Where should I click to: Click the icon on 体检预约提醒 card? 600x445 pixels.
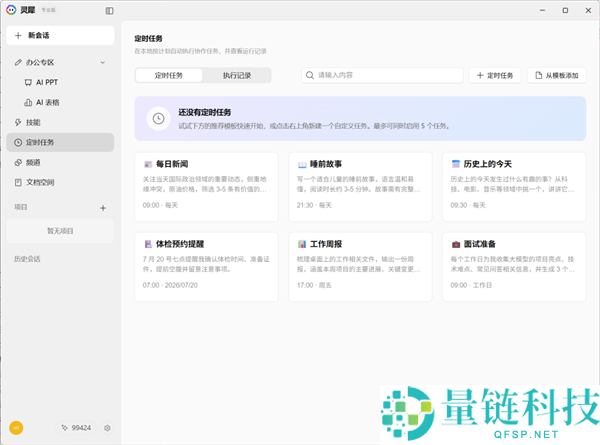(x=148, y=244)
